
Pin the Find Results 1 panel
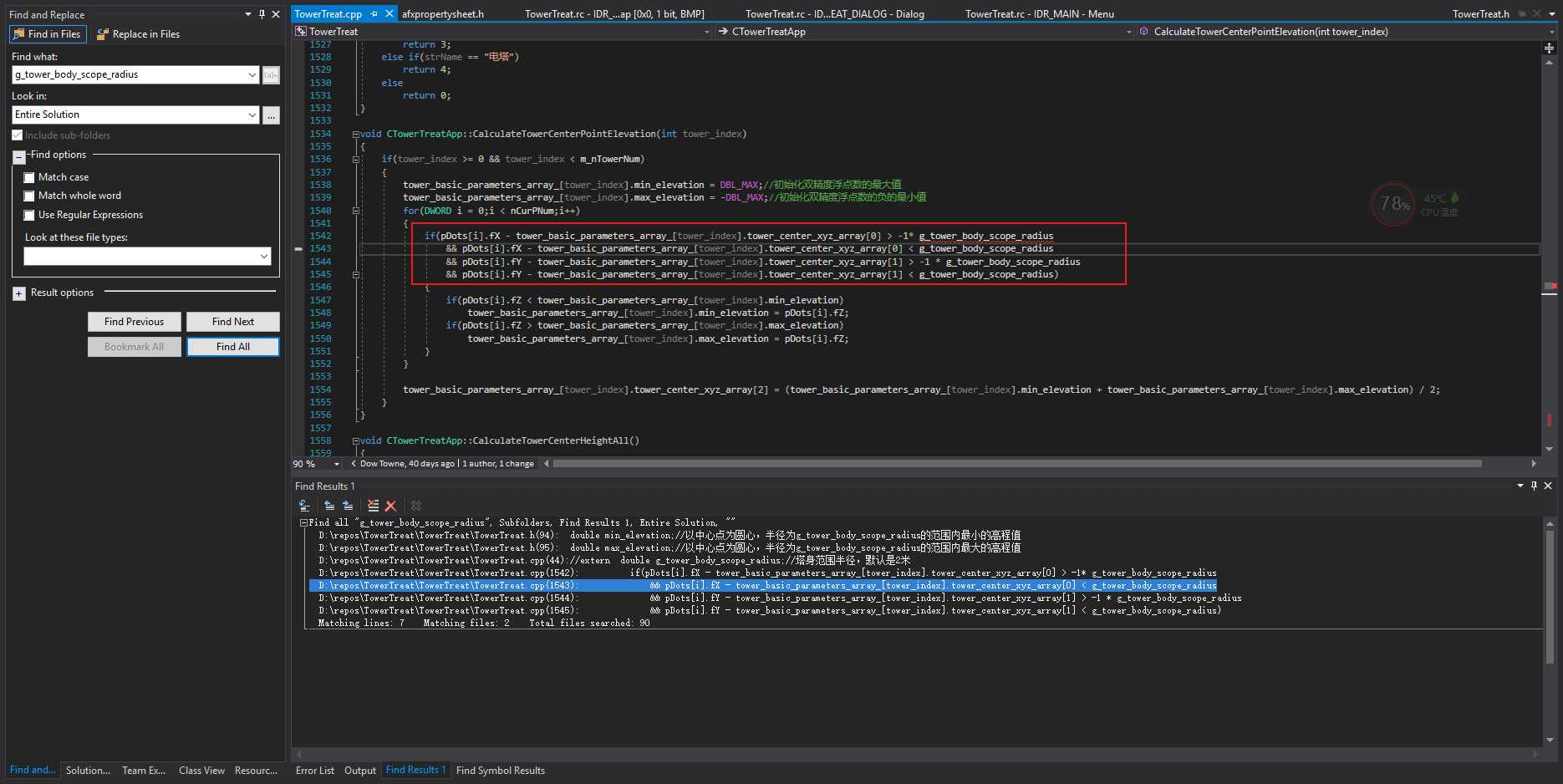(1534, 486)
